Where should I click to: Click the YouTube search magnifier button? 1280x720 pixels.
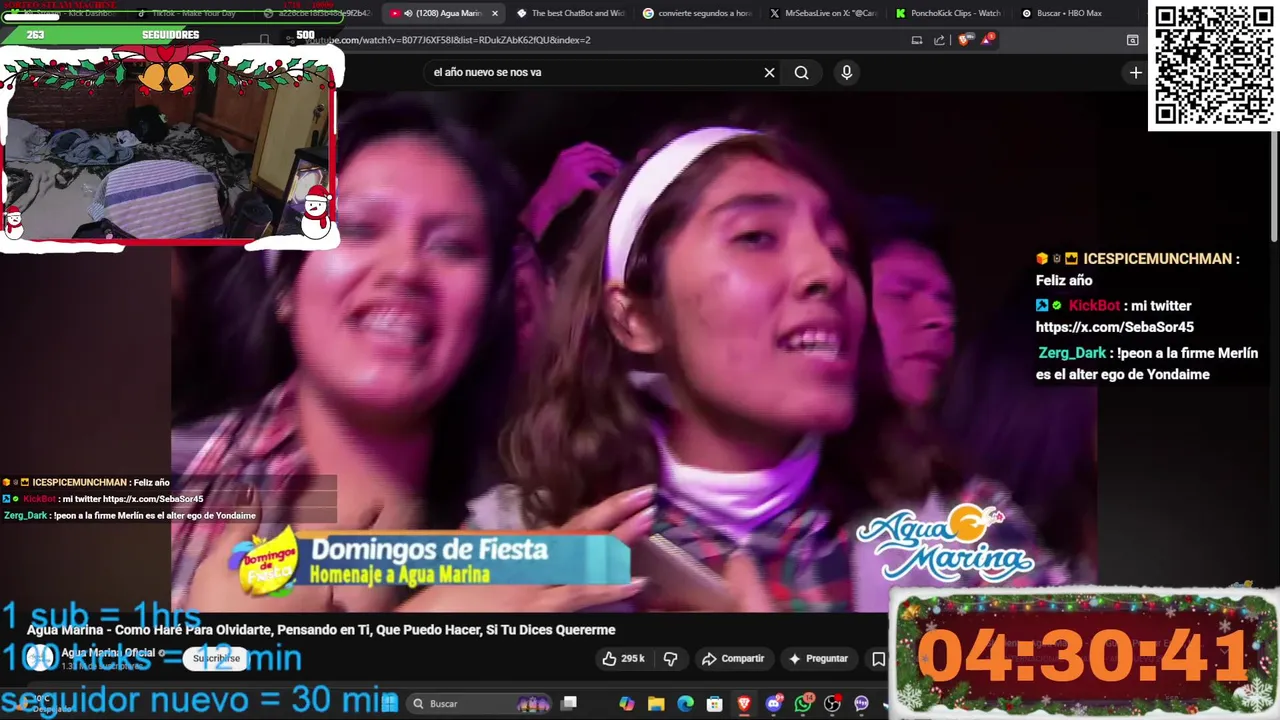click(801, 72)
